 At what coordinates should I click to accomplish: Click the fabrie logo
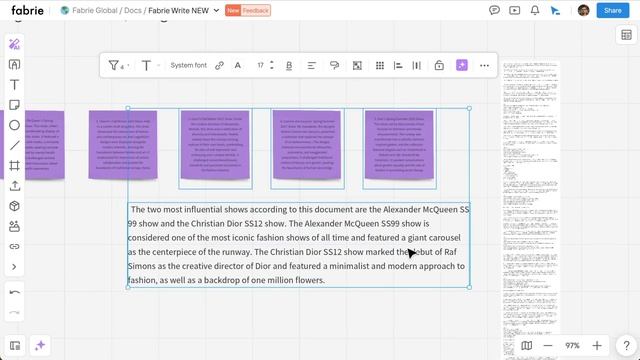27,10
